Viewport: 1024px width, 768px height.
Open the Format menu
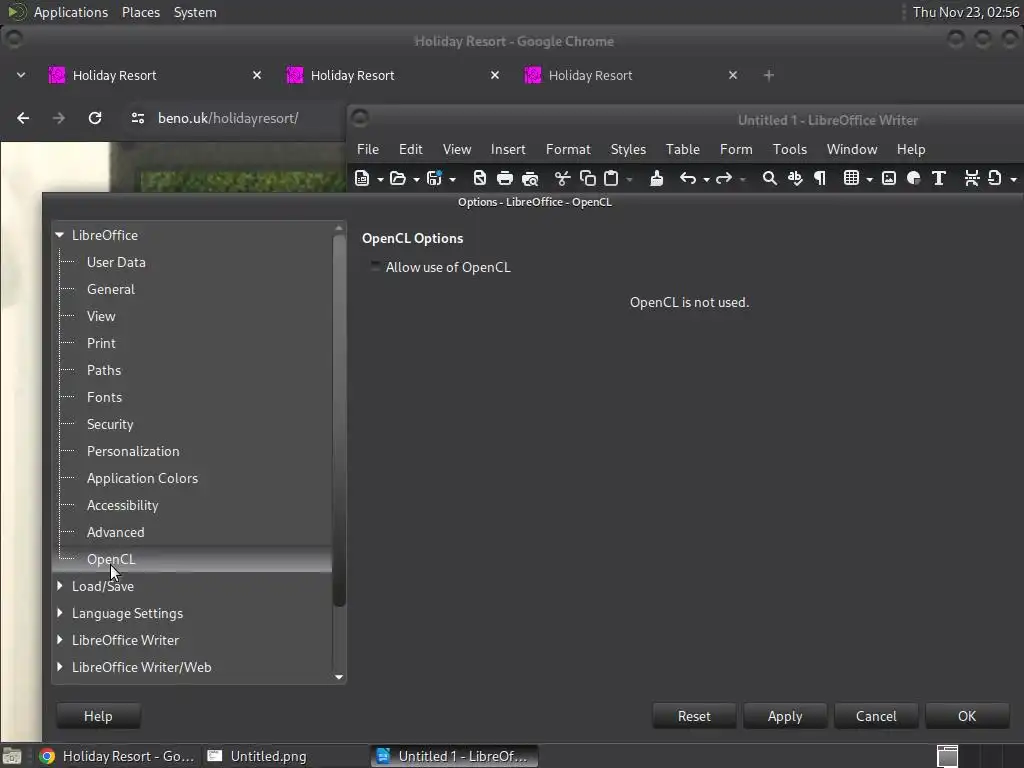[568, 150]
